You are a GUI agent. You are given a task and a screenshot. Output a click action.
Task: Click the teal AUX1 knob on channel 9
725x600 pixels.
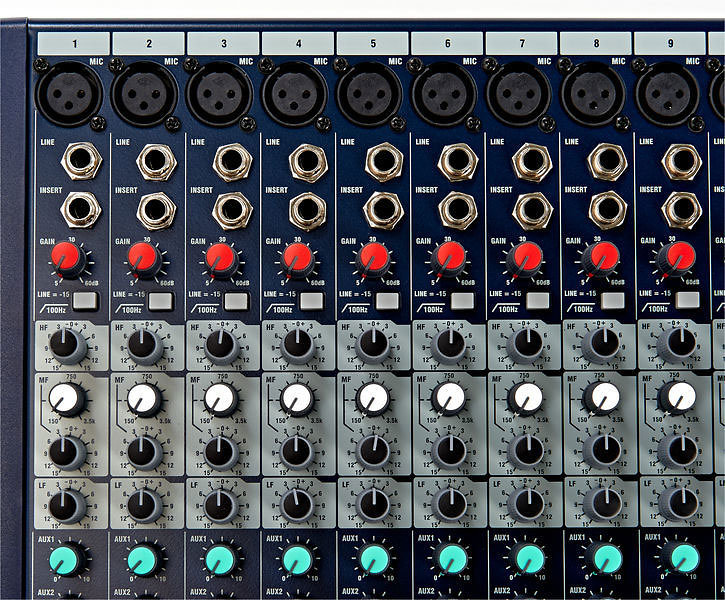[x=681, y=558]
